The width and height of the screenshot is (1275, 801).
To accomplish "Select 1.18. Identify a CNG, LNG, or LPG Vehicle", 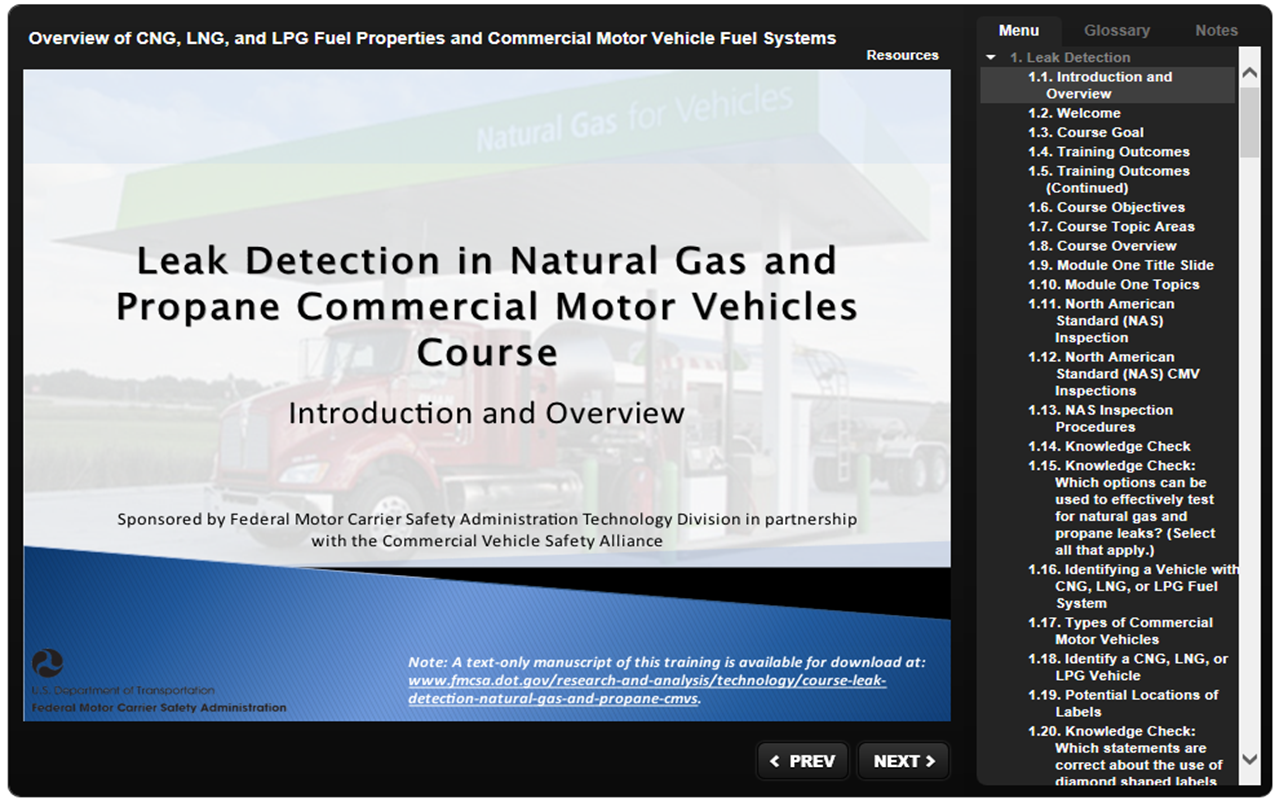I will (x=1128, y=667).
